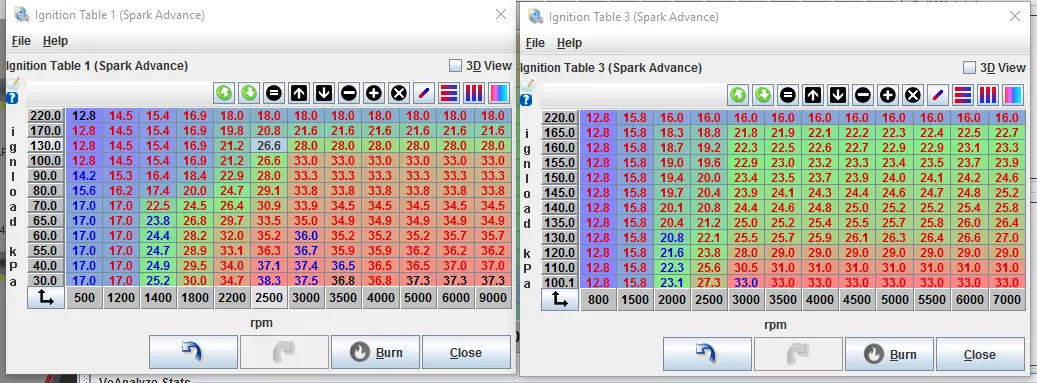Click the decrement down-arrow icon in Table 1

pyautogui.click(x=323, y=93)
